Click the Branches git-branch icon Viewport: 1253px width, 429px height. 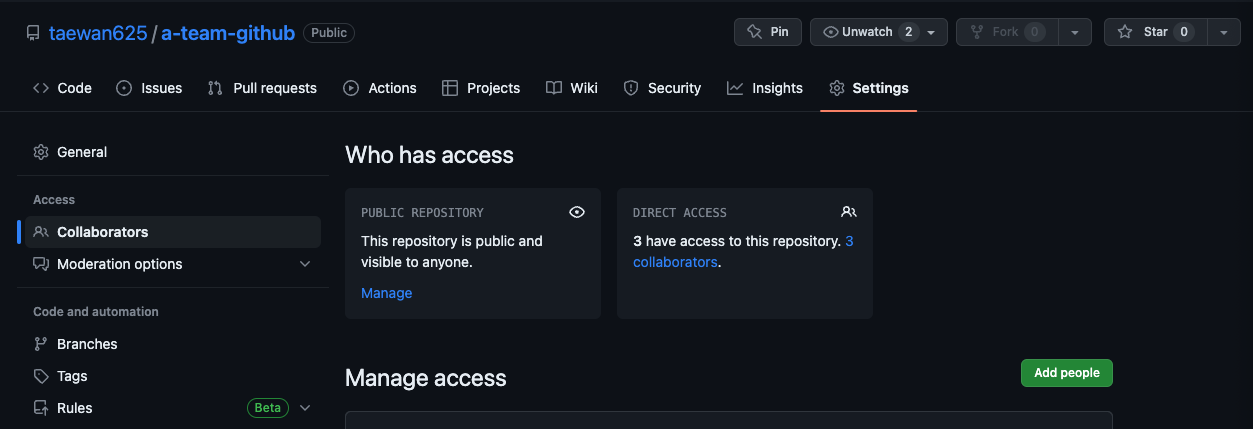point(41,344)
